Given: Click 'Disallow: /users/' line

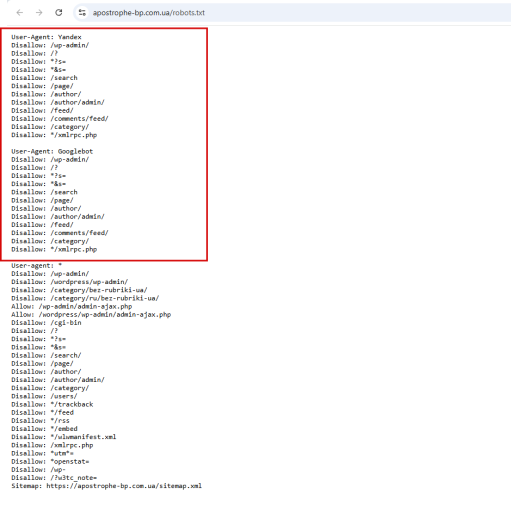Looking at the screenshot, I should [44, 396].
